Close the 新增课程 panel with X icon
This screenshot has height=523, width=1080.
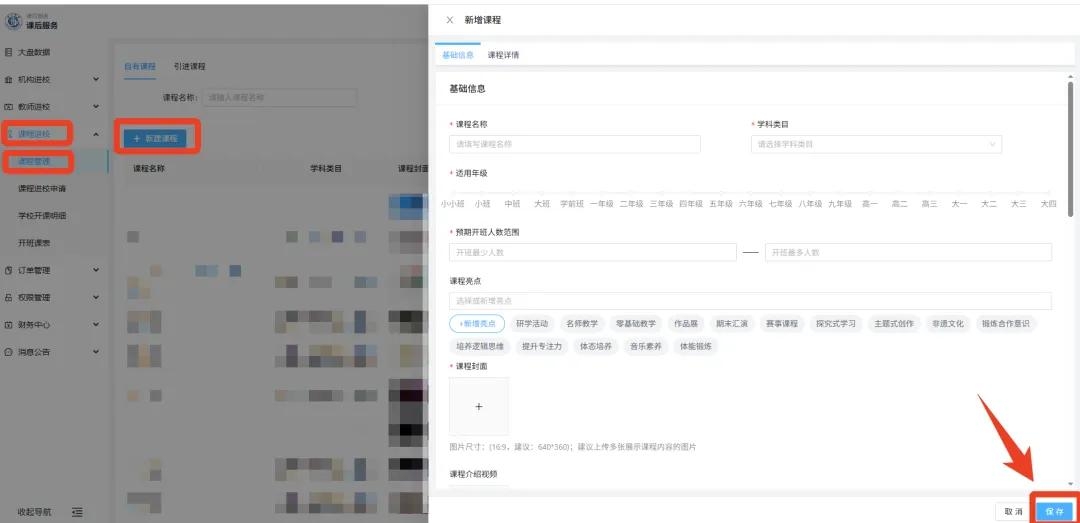click(449, 20)
